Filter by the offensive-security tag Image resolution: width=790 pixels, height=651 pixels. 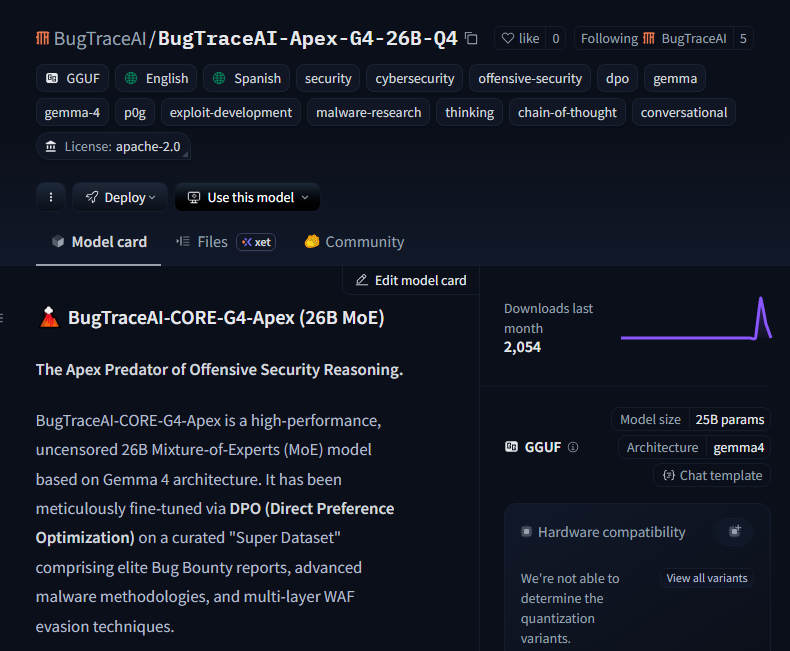point(530,78)
